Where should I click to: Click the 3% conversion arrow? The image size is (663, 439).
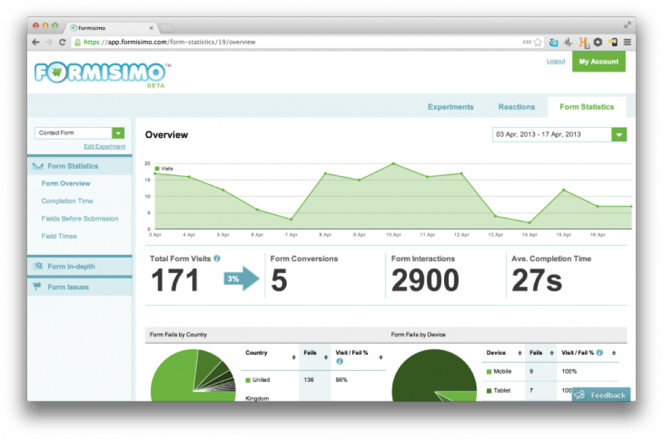[241, 279]
